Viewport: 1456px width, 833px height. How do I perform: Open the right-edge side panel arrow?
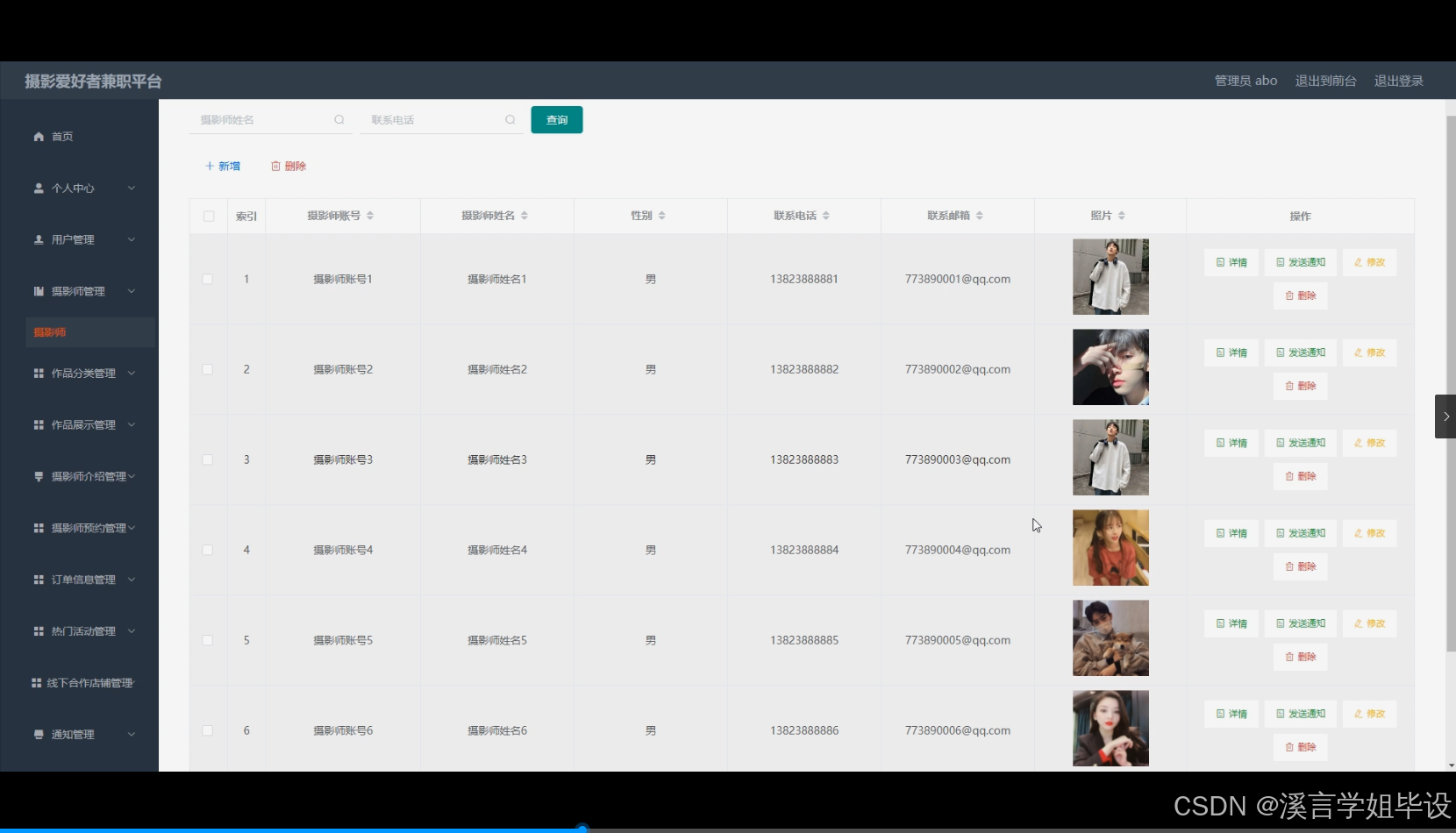click(1445, 416)
